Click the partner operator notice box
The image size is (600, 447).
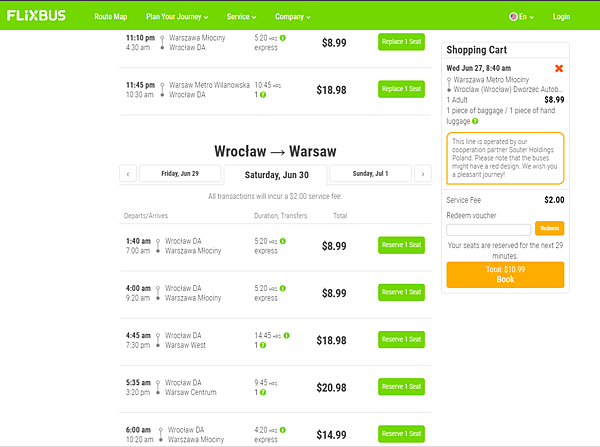pos(505,158)
